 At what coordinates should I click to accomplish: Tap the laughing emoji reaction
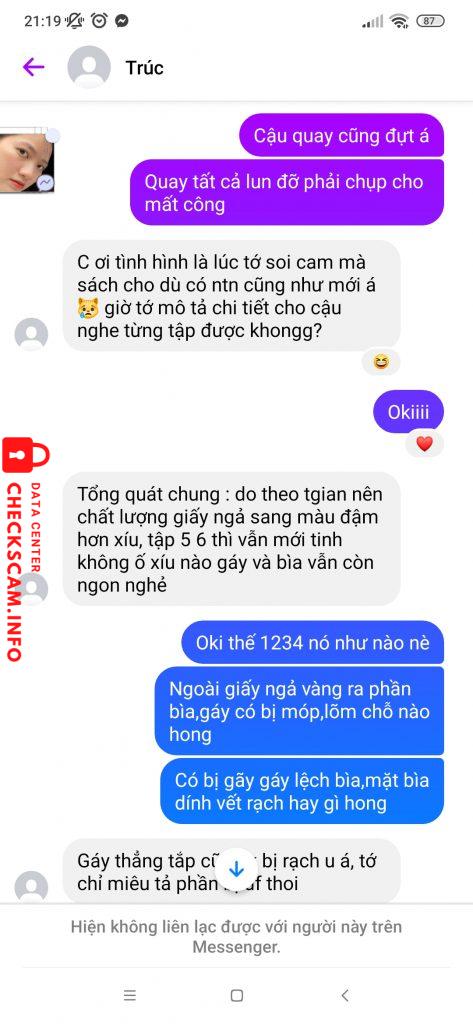click(380, 361)
